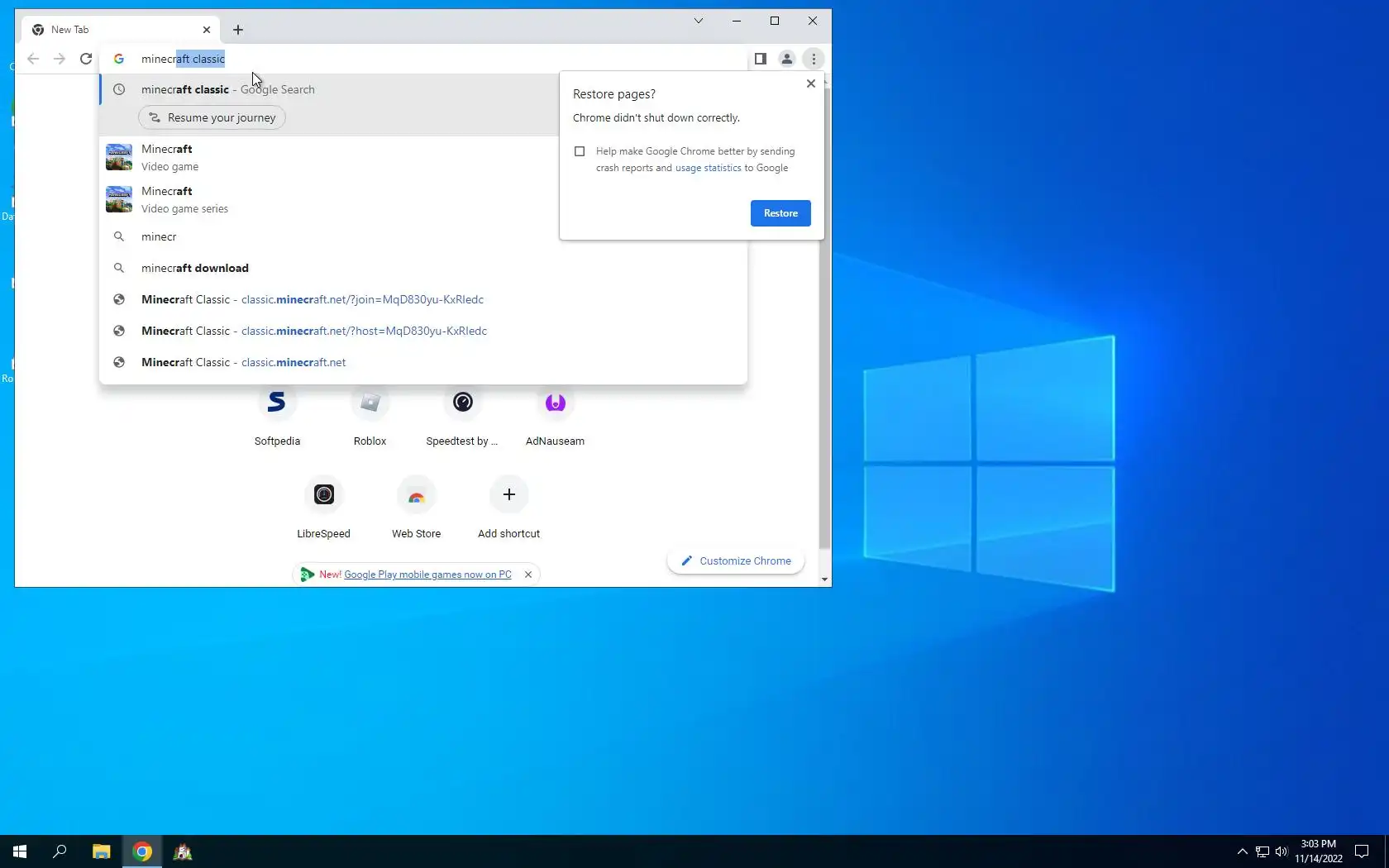The height and width of the screenshot is (868, 1389).
Task: Click the Google G icon in the address bar
Action: pyautogui.click(x=119, y=59)
